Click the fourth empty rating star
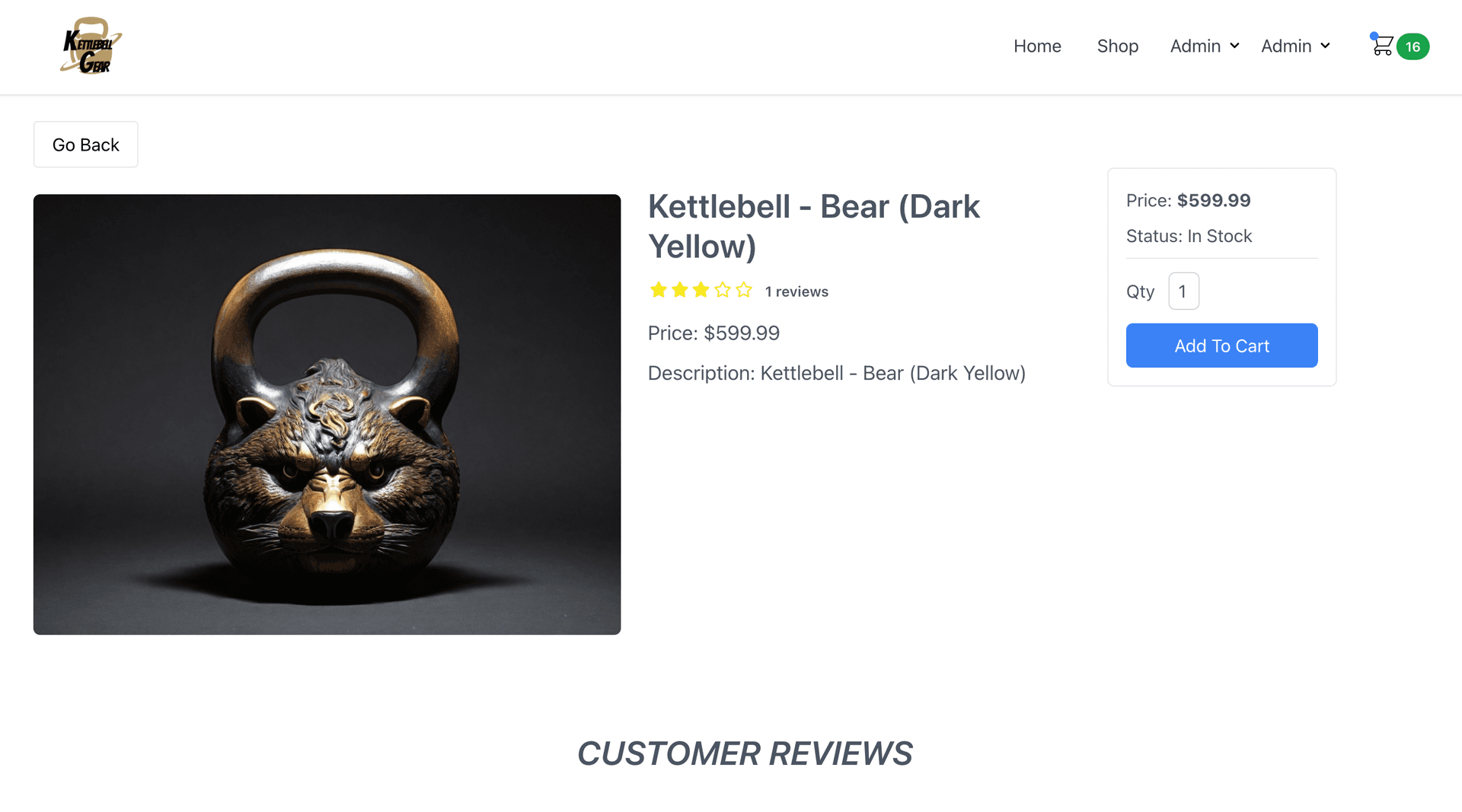The height and width of the screenshot is (812, 1462). 723,290
